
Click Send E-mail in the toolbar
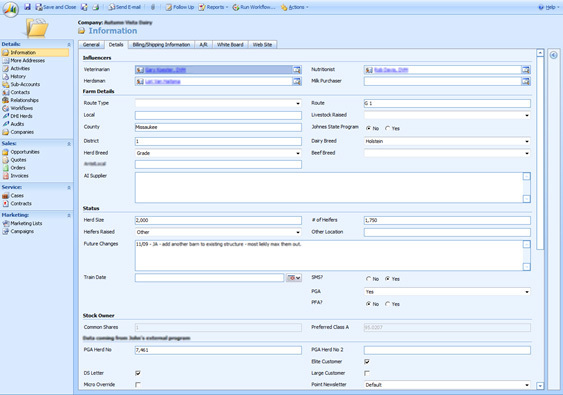[x=125, y=7]
